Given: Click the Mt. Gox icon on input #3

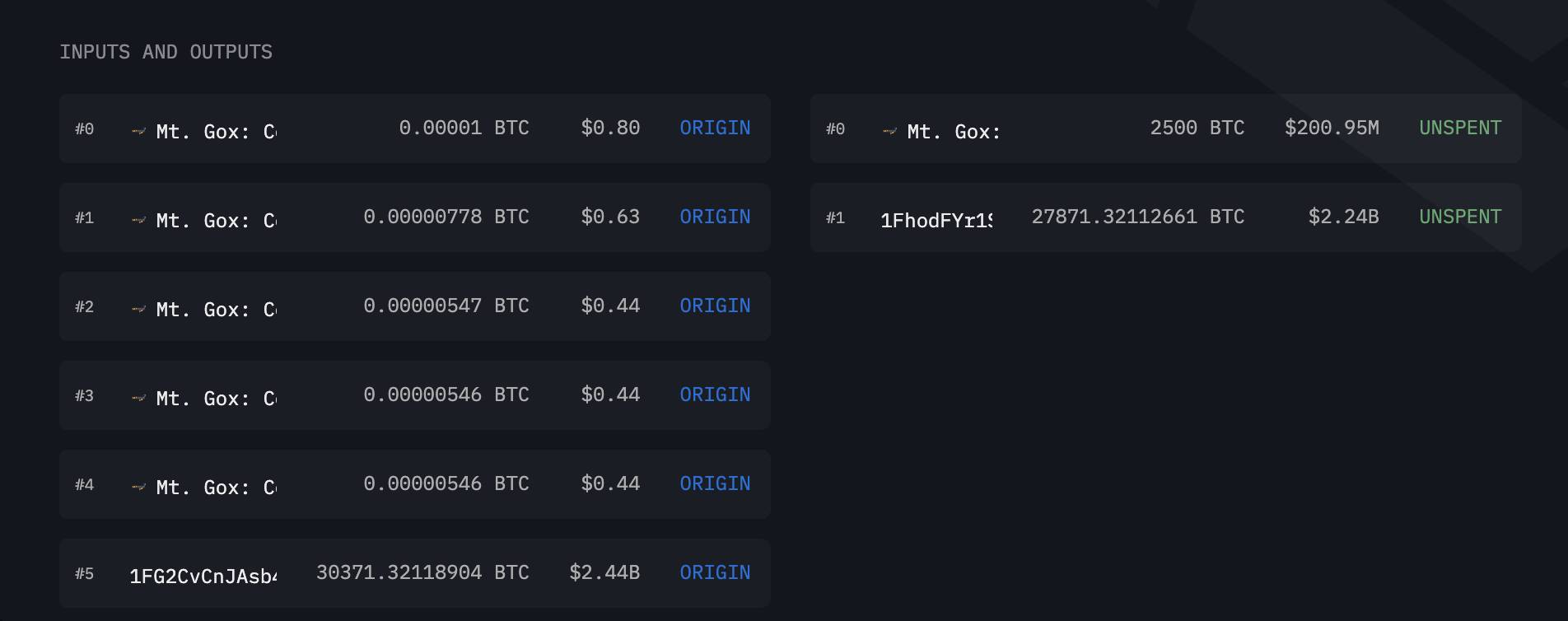Looking at the screenshot, I should coord(138,398).
